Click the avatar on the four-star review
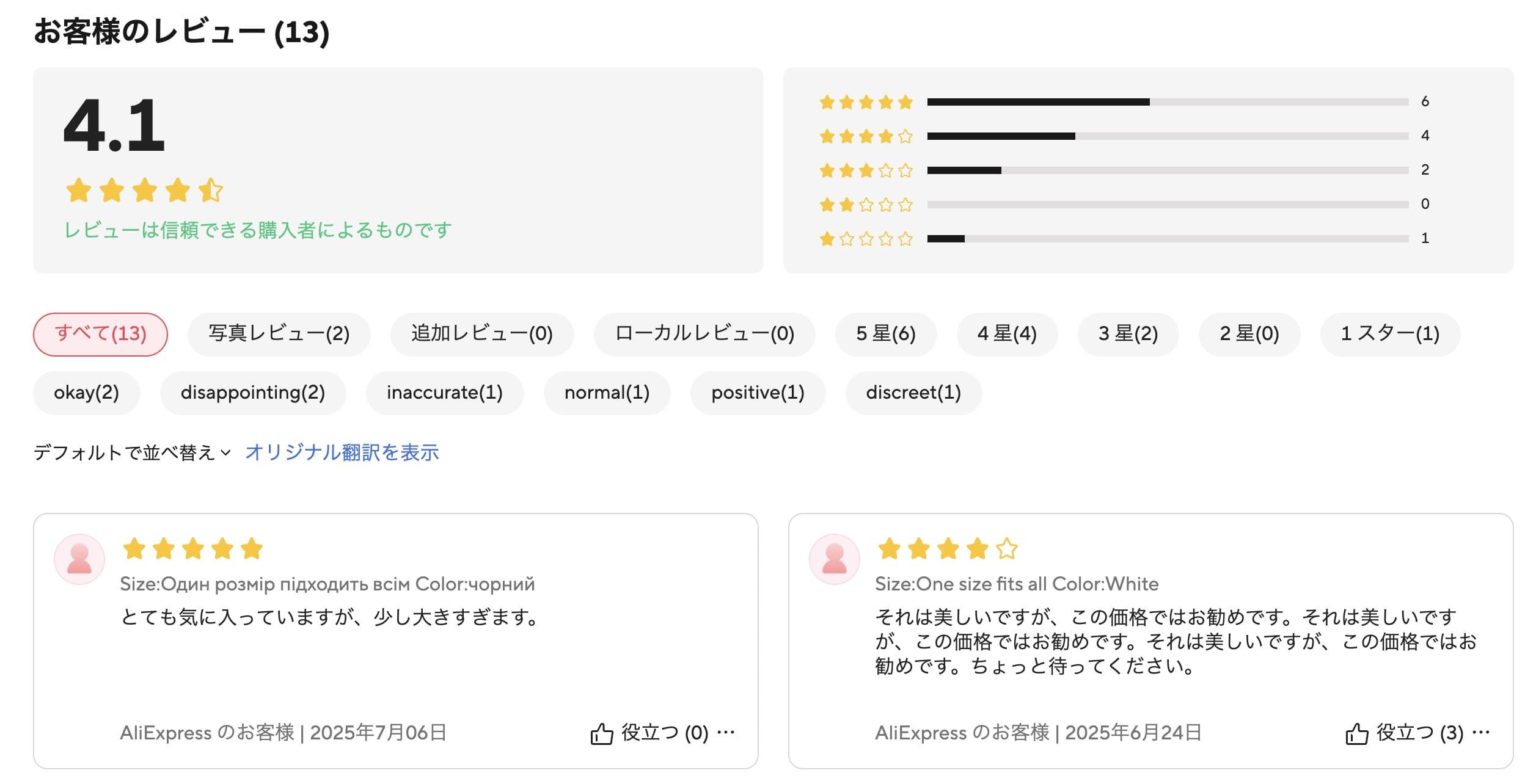The image size is (1536, 784). pyautogui.click(x=835, y=559)
